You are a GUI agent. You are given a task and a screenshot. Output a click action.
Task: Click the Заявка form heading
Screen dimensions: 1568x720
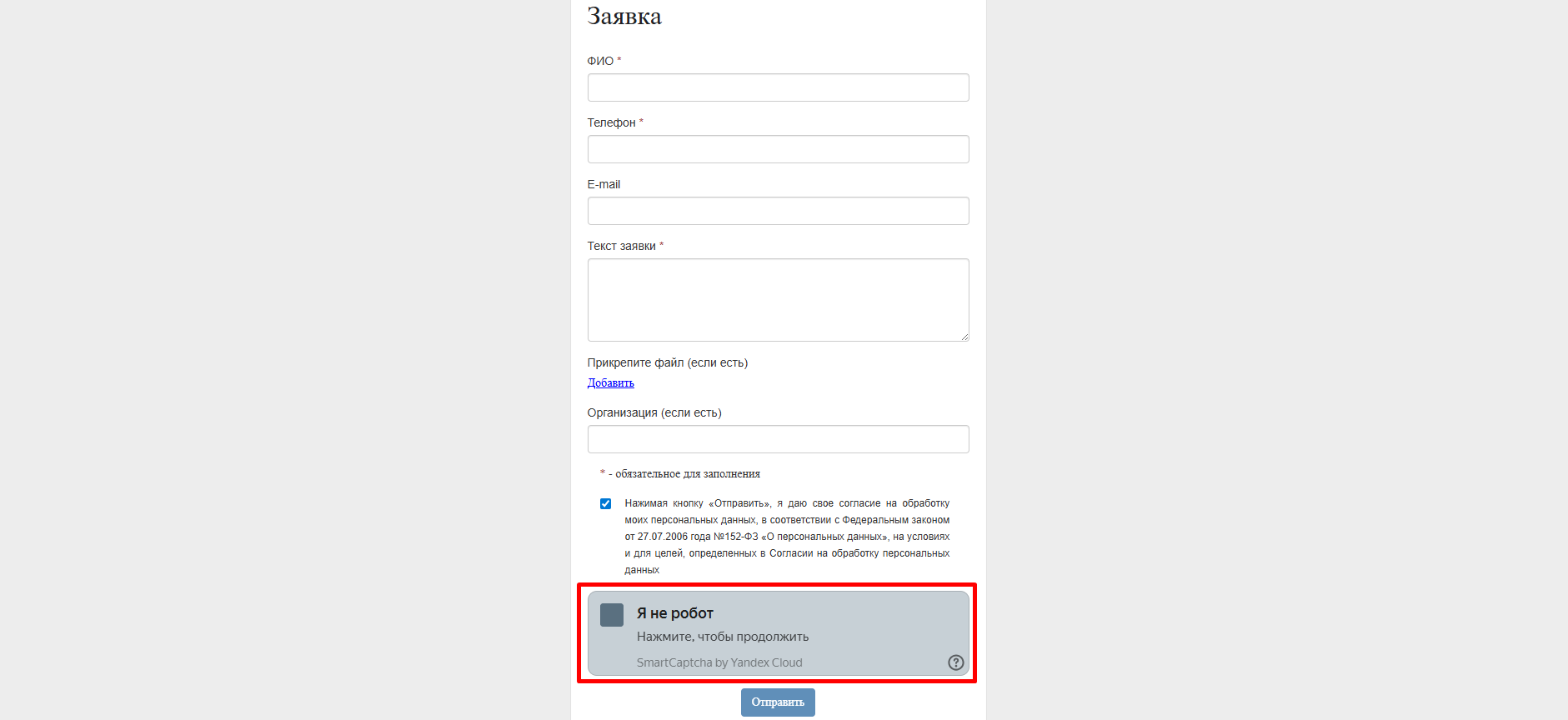click(x=624, y=17)
